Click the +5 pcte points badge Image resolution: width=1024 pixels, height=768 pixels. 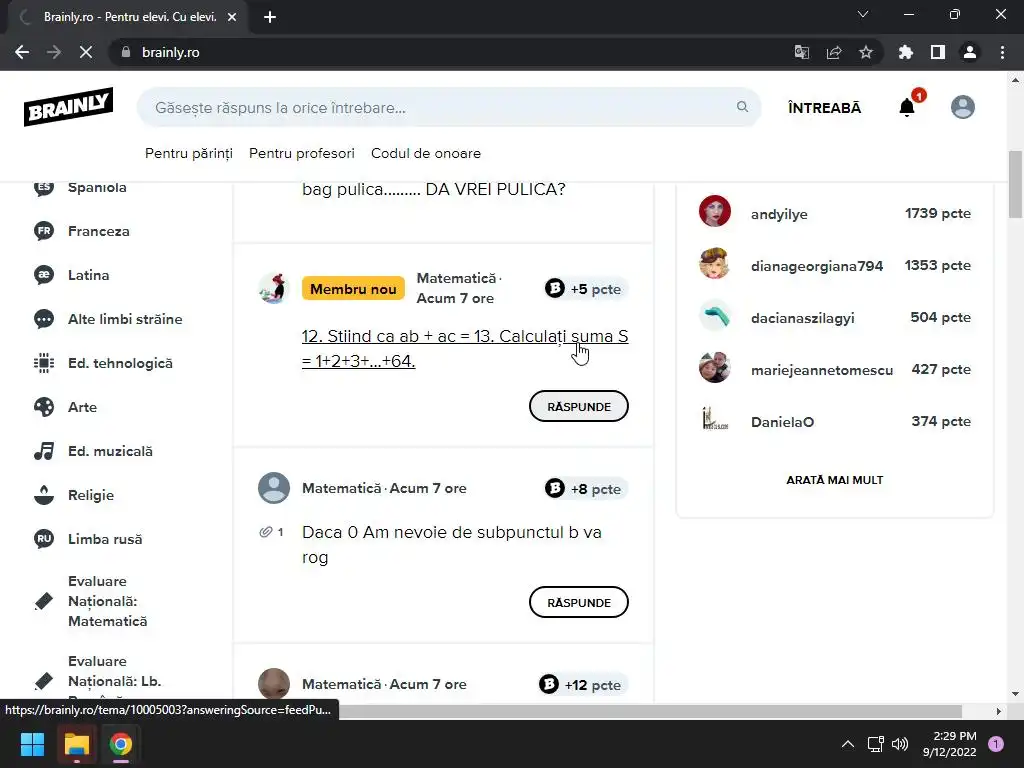pos(586,289)
